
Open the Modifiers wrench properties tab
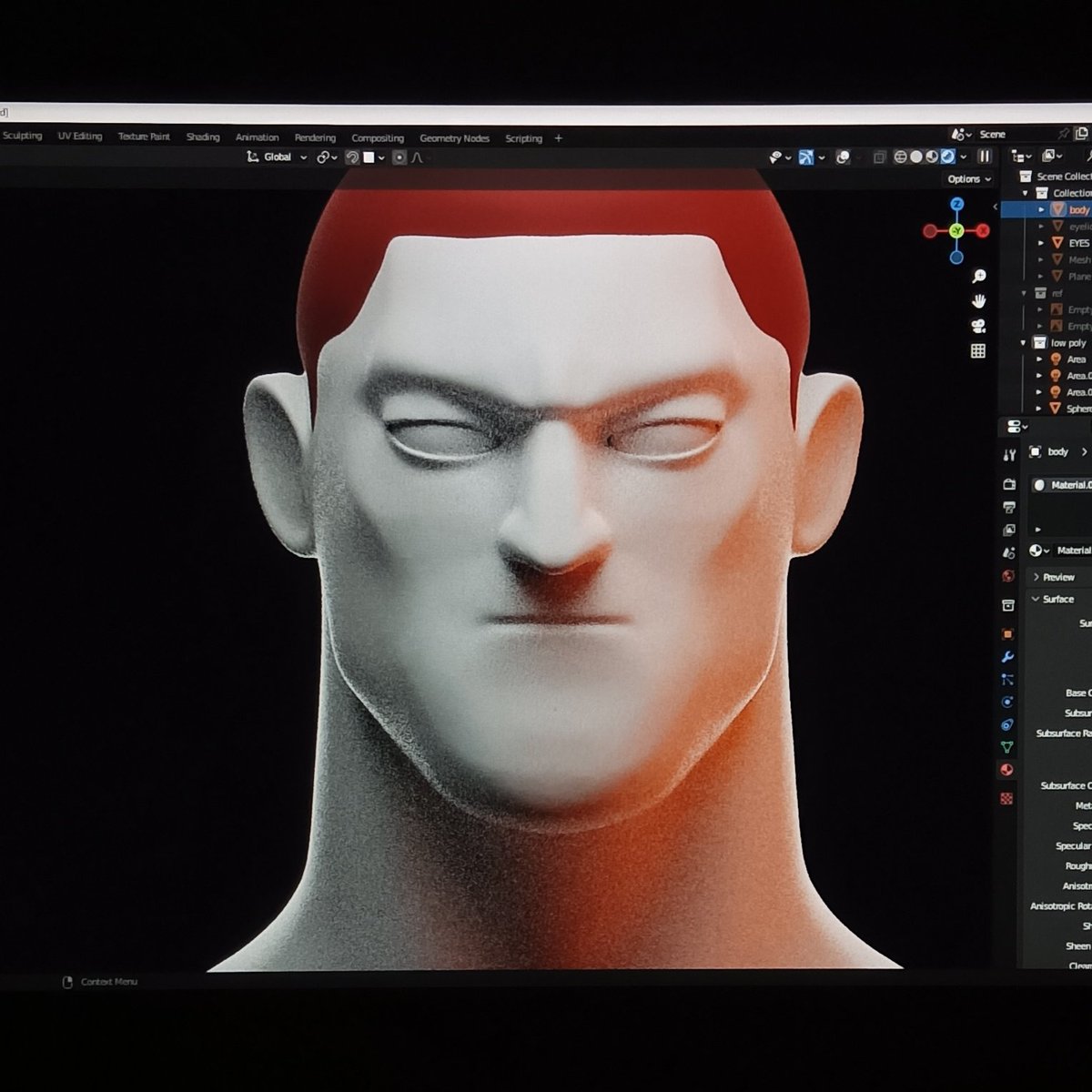coord(1007,657)
